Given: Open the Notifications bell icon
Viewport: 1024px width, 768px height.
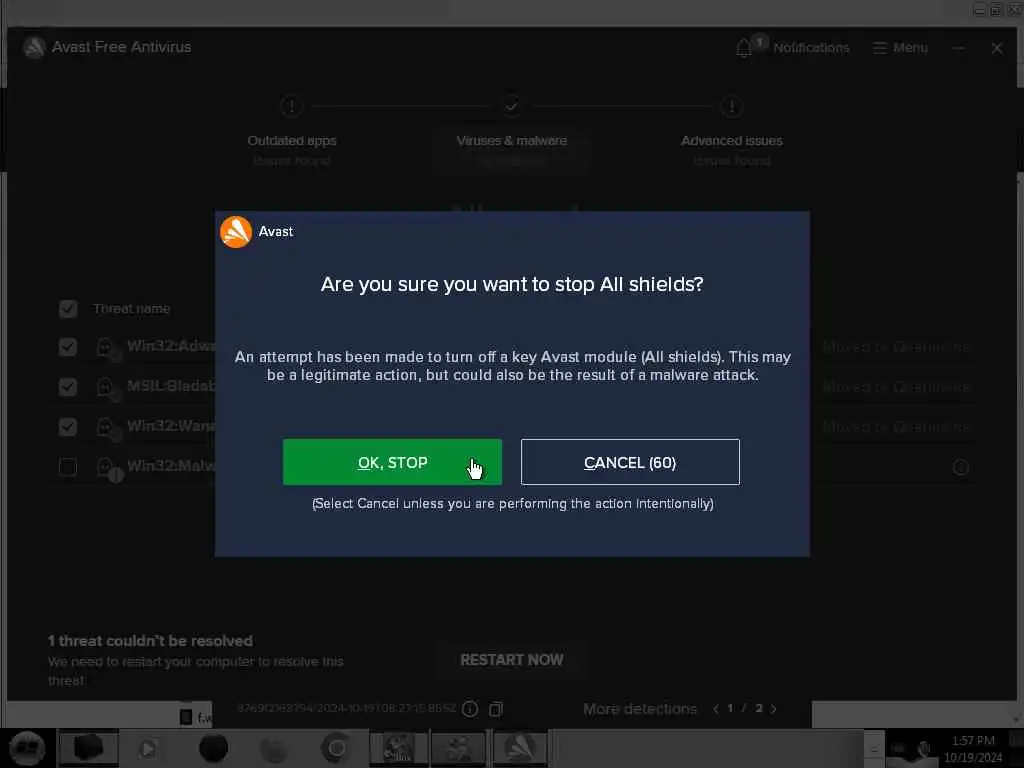Looking at the screenshot, I should point(743,48).
